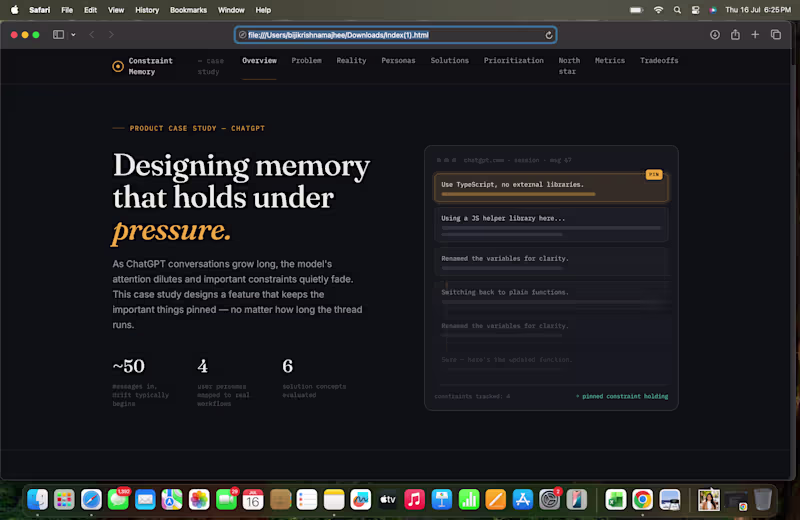Screen dimensions: 800x520
Task: Open Keynote from the dock
Action: click(x=441, y=500)
